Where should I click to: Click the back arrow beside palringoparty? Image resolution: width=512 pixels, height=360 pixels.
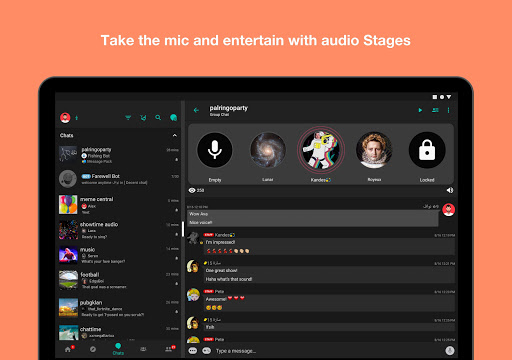point(196,110)
